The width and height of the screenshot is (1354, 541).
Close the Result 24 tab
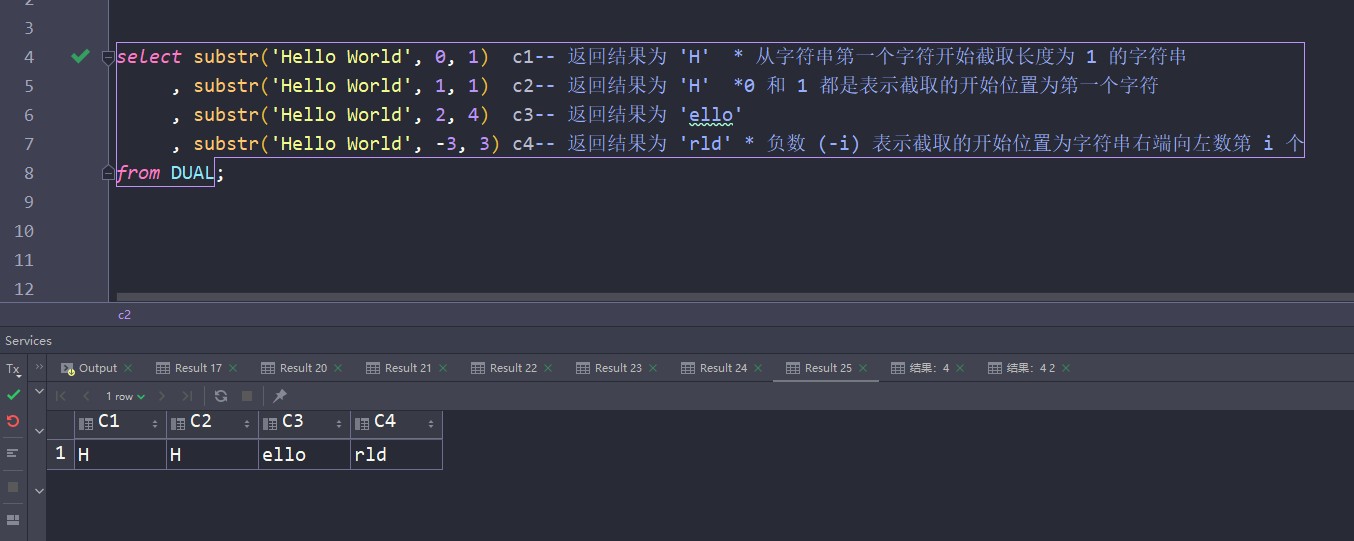(x=758, y=368)
